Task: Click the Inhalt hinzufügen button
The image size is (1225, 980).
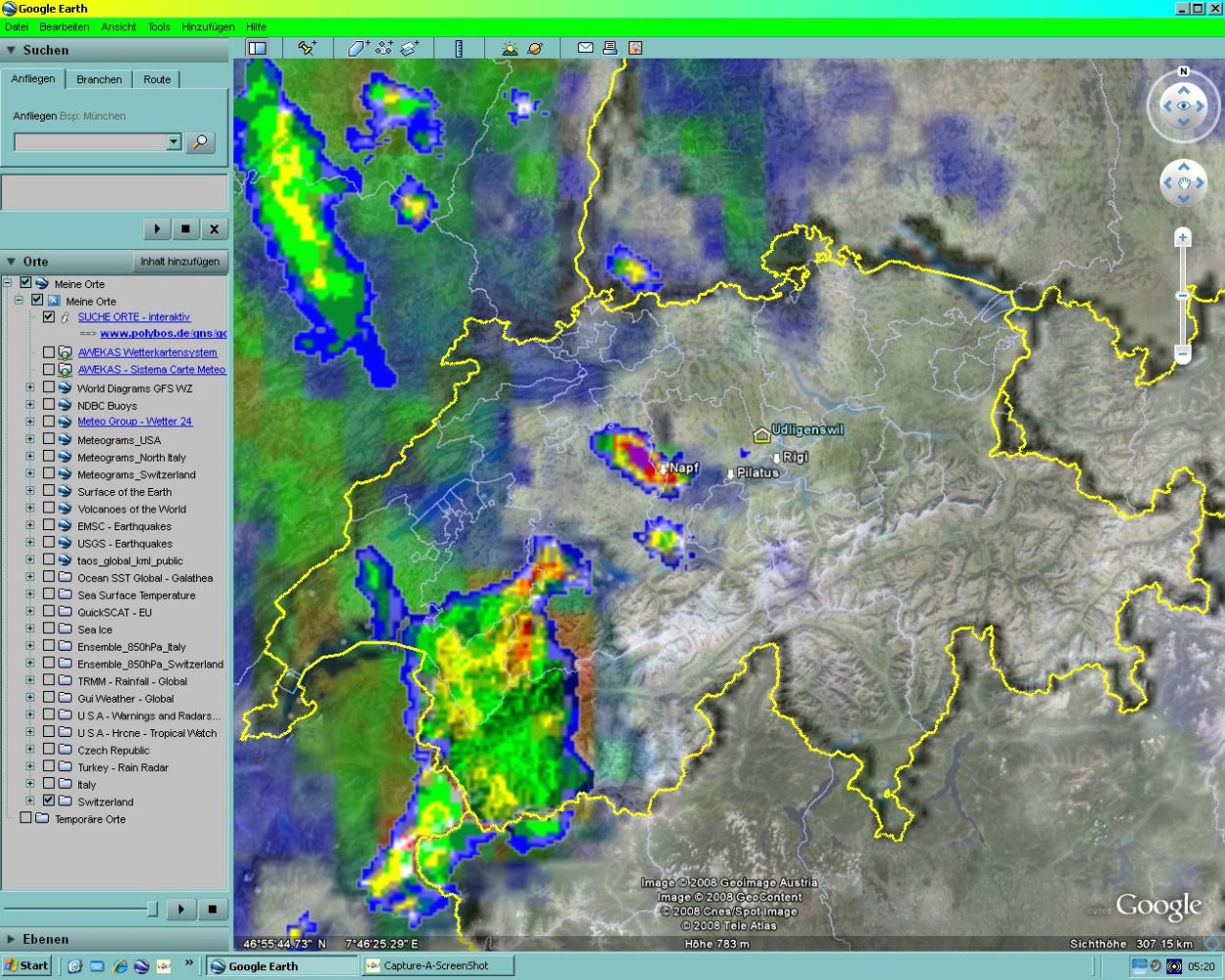Action: [x=180, y=262]
